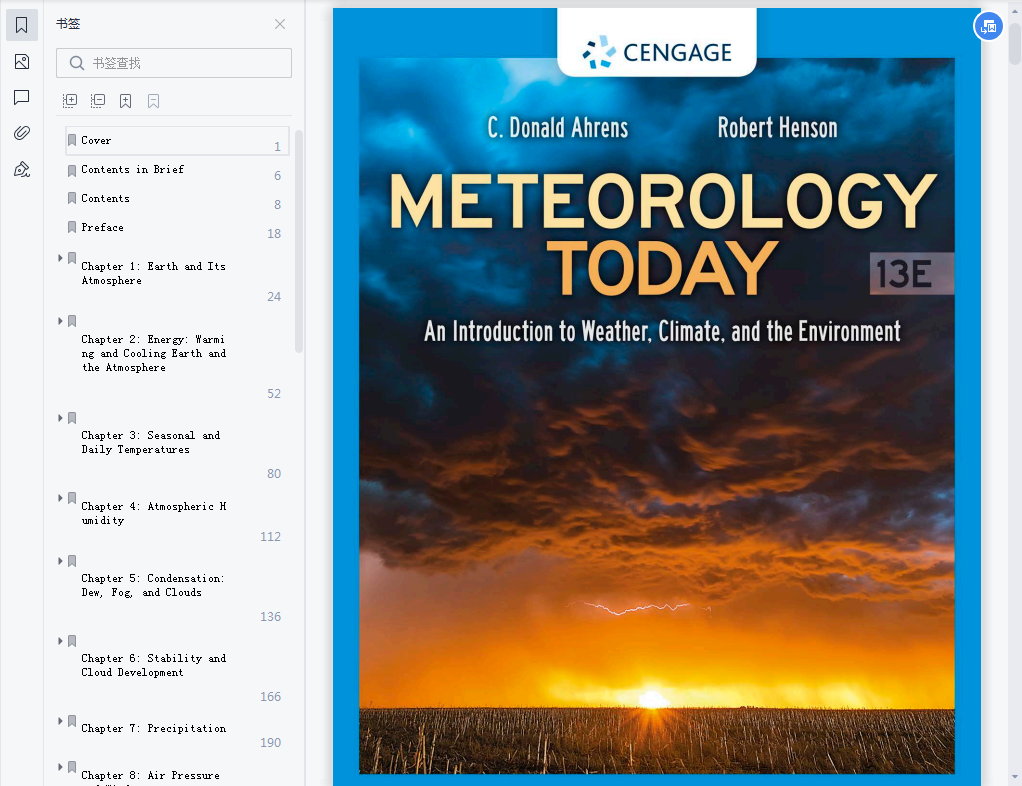Click the bookmark flag icon beside Contents
The image size is (1022, 786).
click(72, 198)
